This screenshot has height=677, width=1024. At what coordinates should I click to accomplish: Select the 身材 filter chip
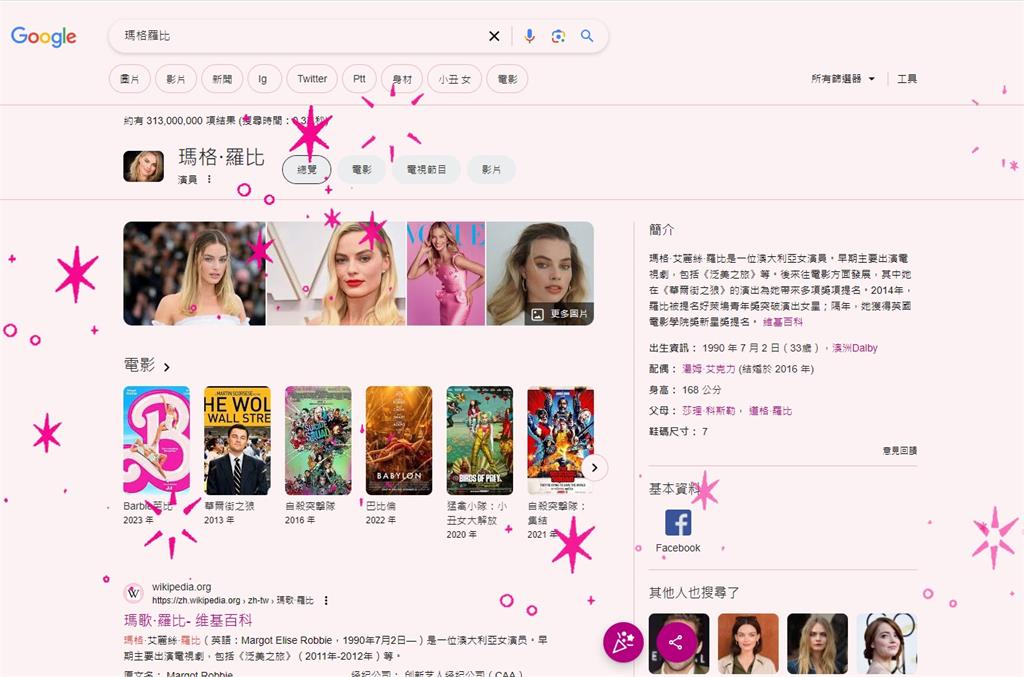402,79
